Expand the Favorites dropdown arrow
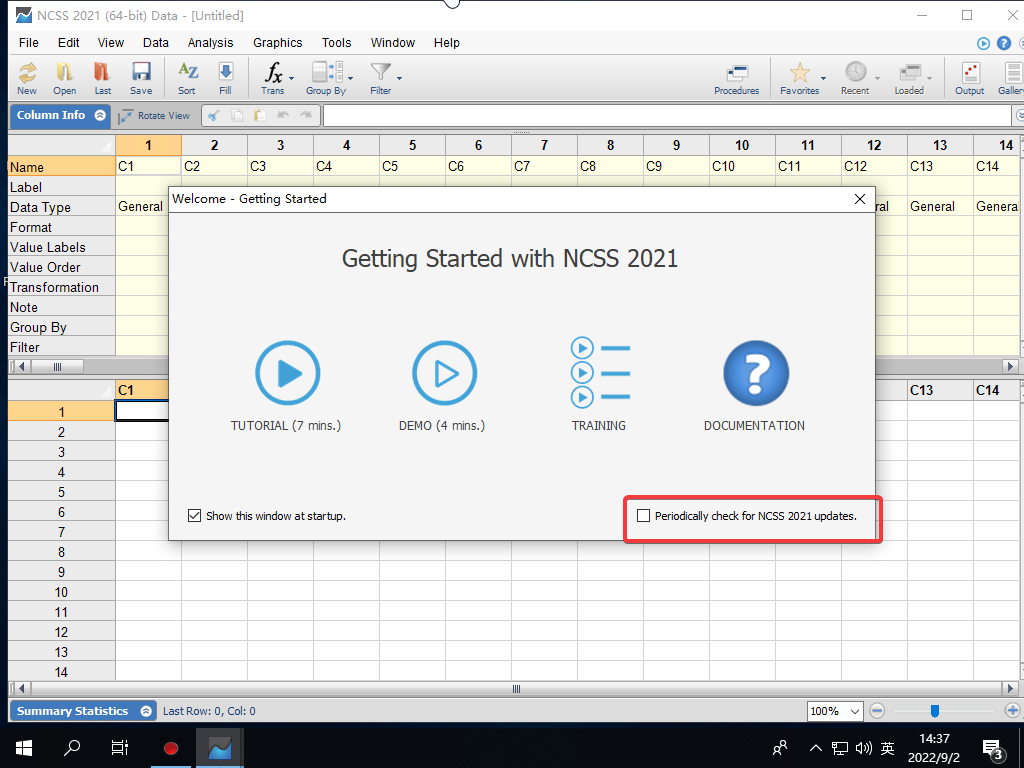 (x=824, y=78)
